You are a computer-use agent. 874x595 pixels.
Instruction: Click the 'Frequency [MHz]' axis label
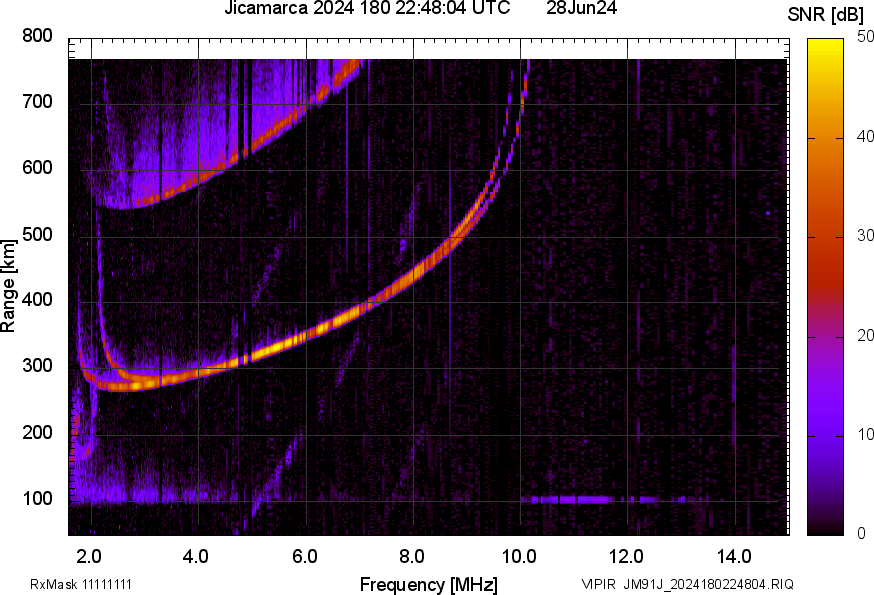click(429, 584)
